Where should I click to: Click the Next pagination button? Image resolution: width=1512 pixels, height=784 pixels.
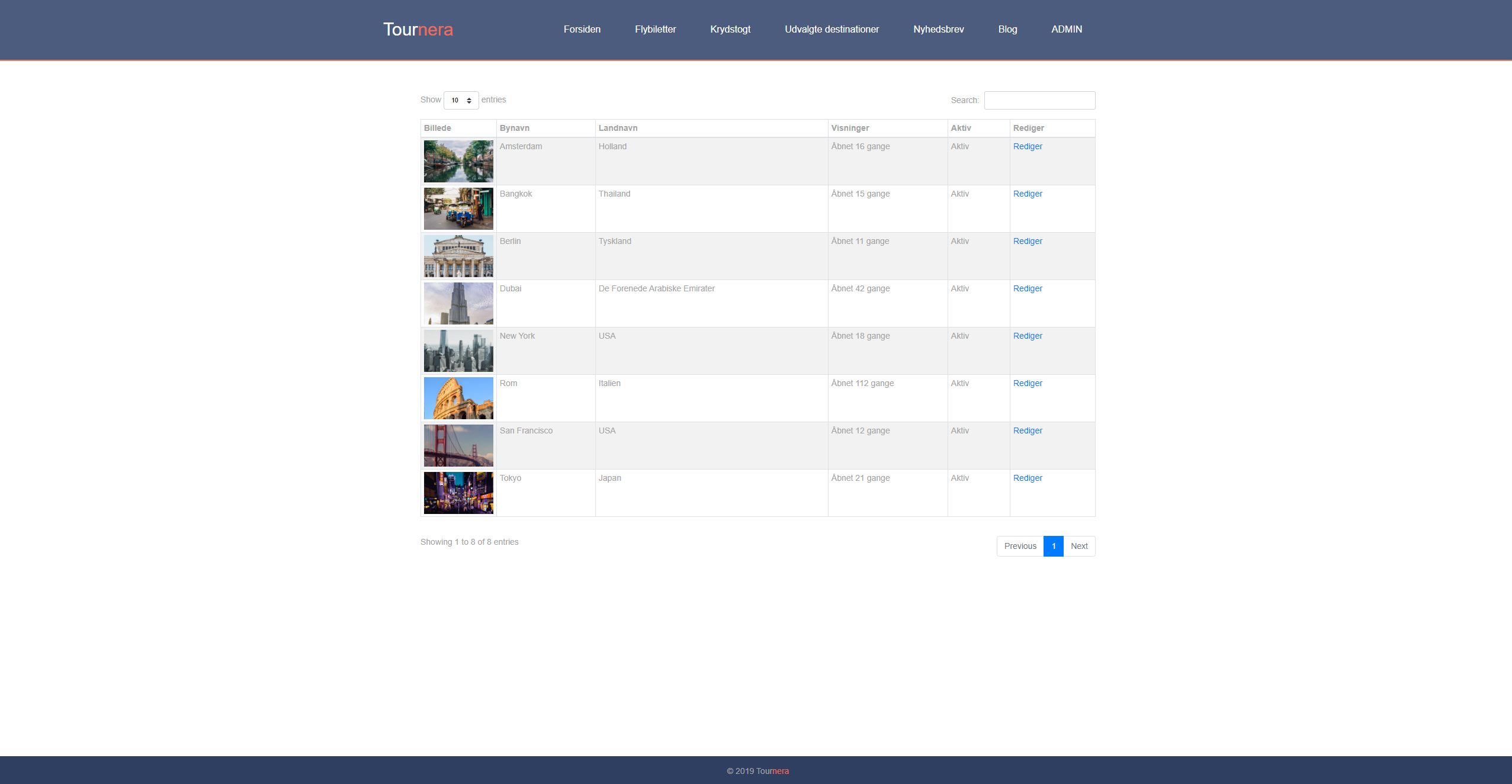1078,546
